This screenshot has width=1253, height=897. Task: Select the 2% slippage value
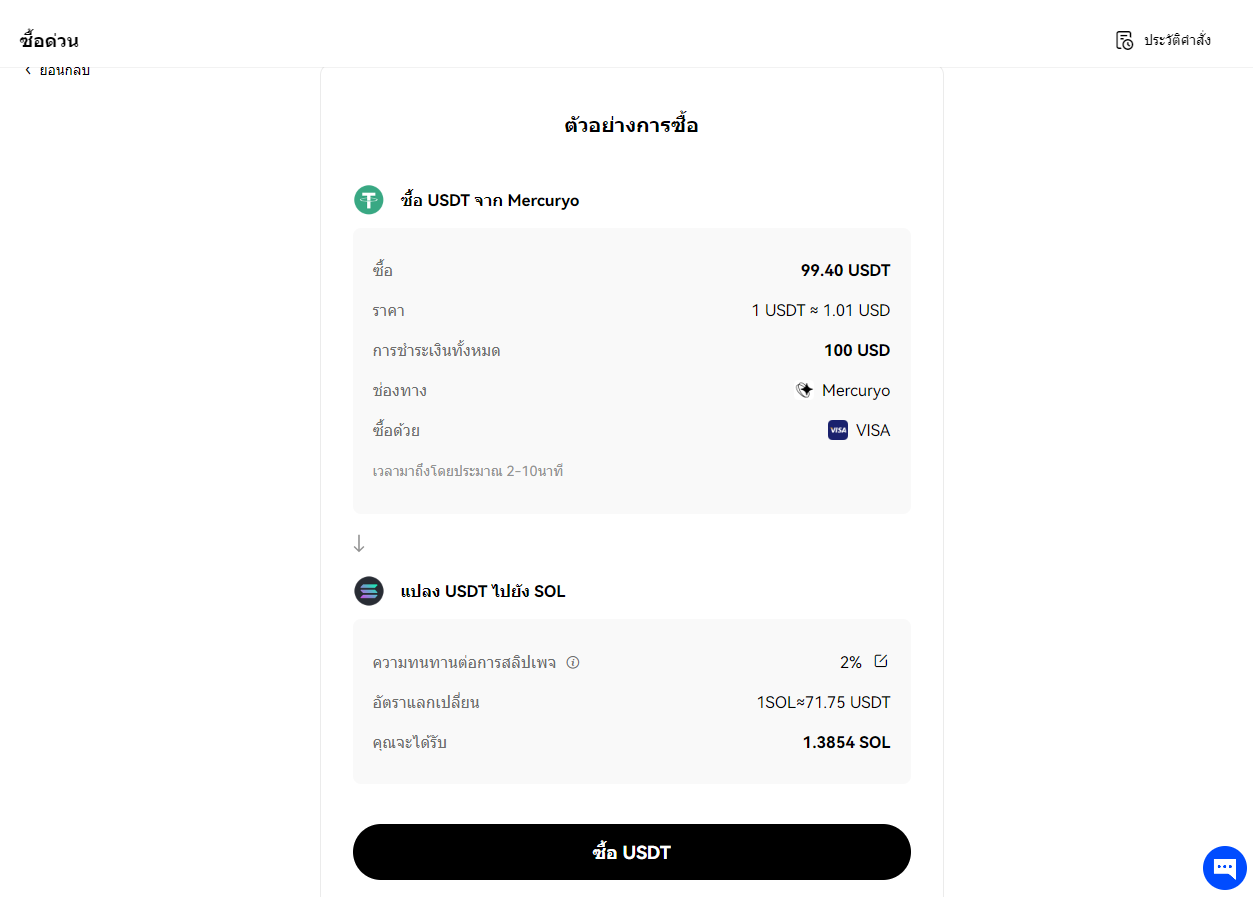click(851, 662)
